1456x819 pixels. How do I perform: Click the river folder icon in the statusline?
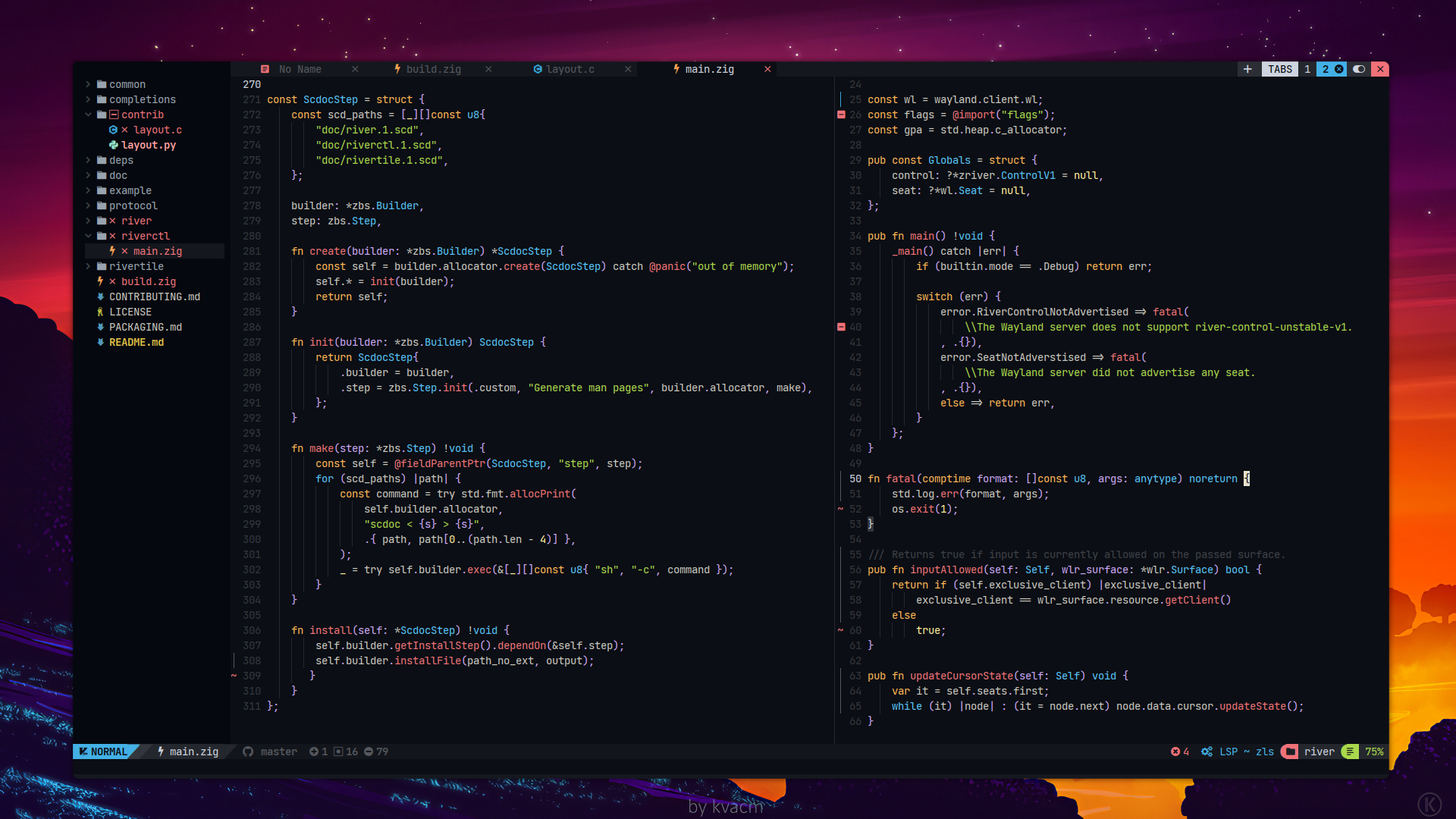1290,752
